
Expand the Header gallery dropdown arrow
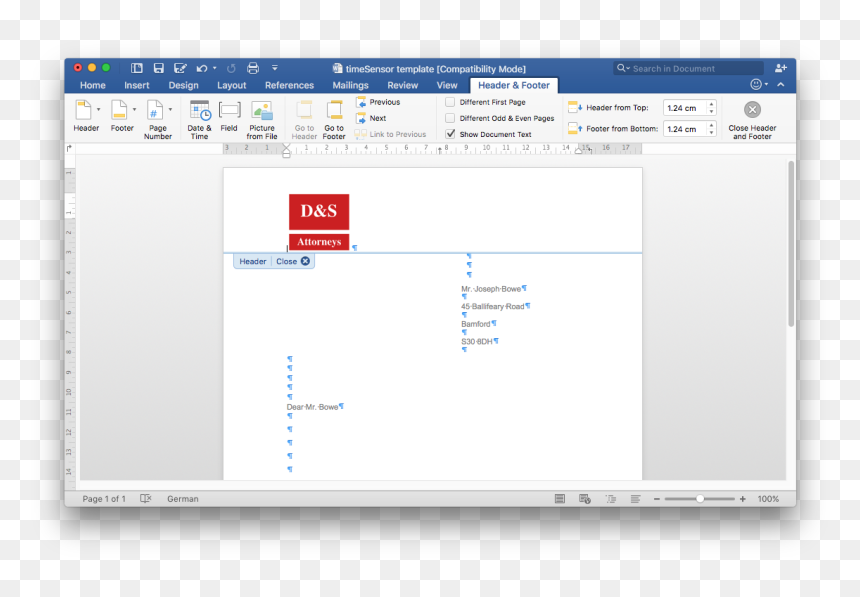[99, 110]
